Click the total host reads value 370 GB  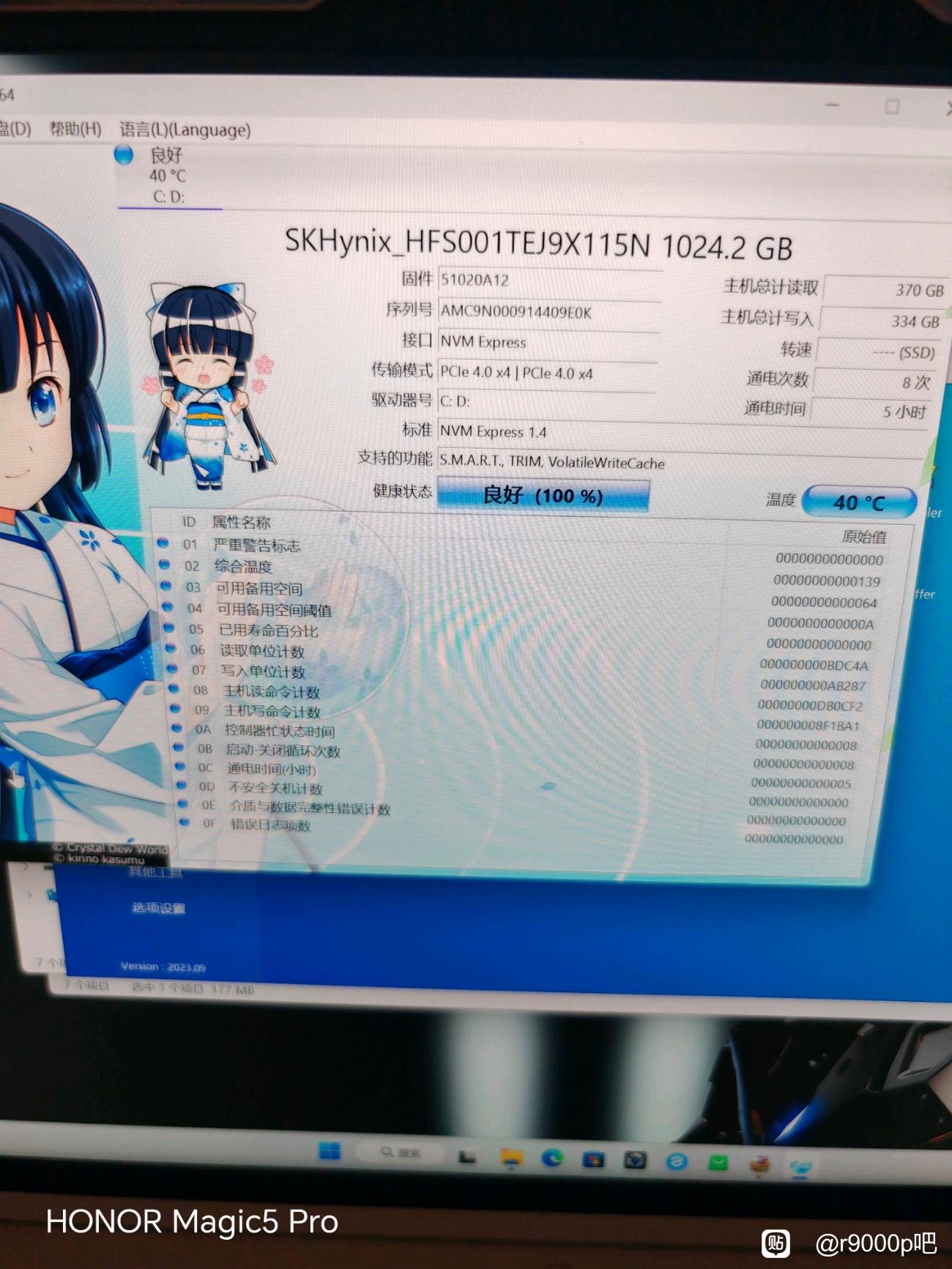click(x=886, y=290)
